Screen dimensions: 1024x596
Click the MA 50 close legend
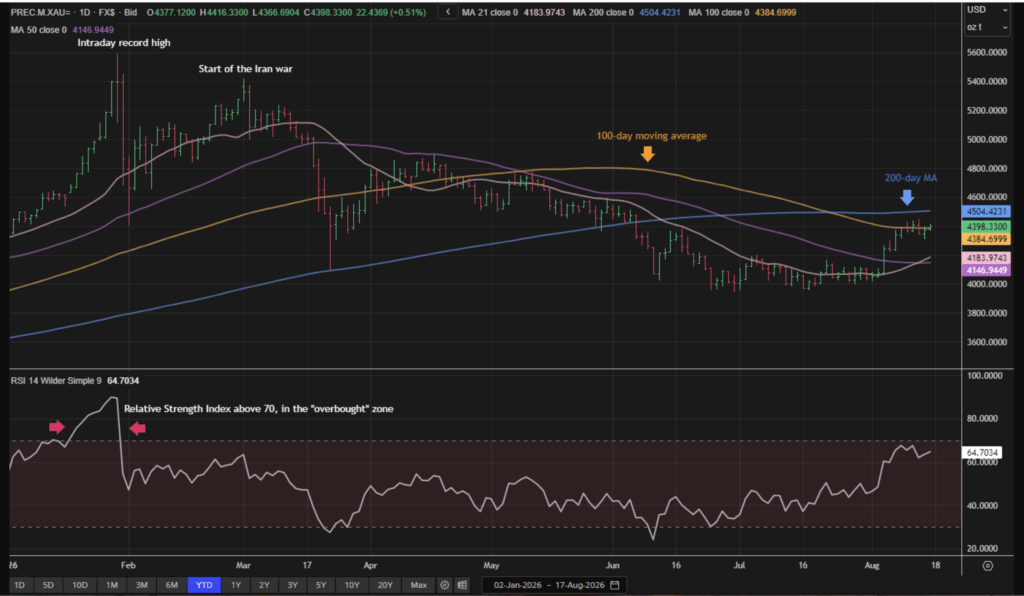(x=62, y=30)
